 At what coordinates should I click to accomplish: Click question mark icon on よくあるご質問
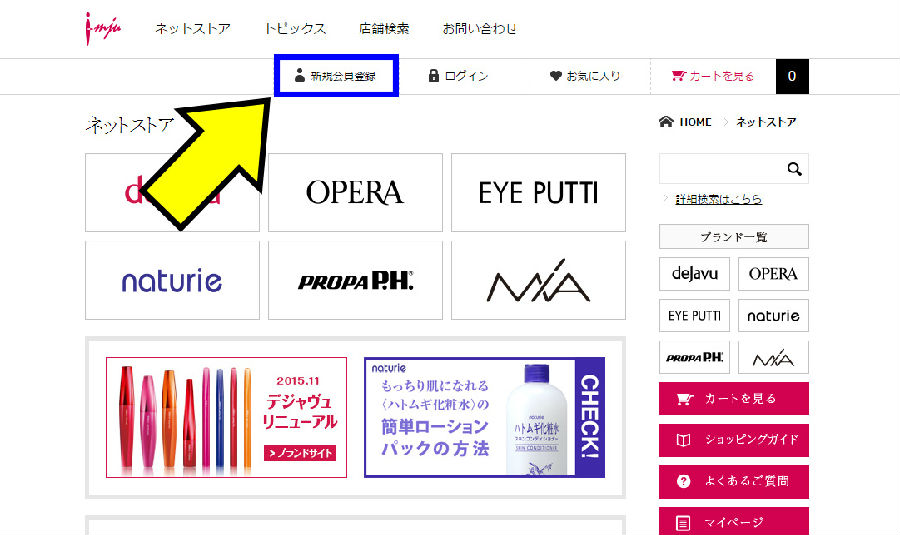coord(683,482)
